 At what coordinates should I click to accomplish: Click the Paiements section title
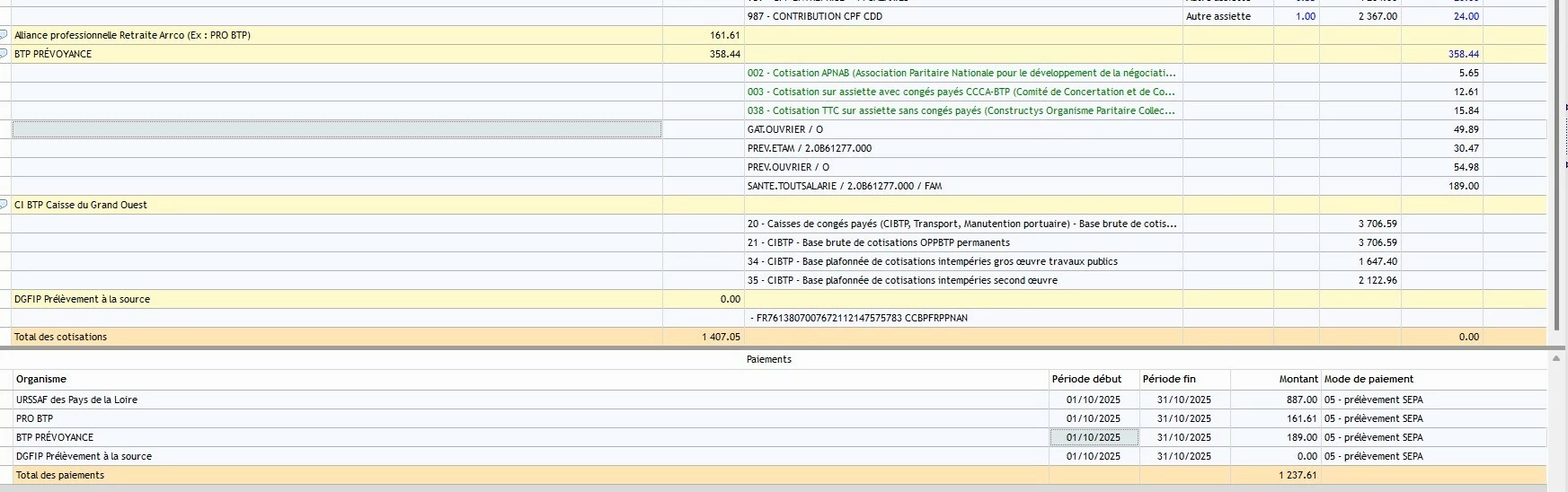coord(769,359)
